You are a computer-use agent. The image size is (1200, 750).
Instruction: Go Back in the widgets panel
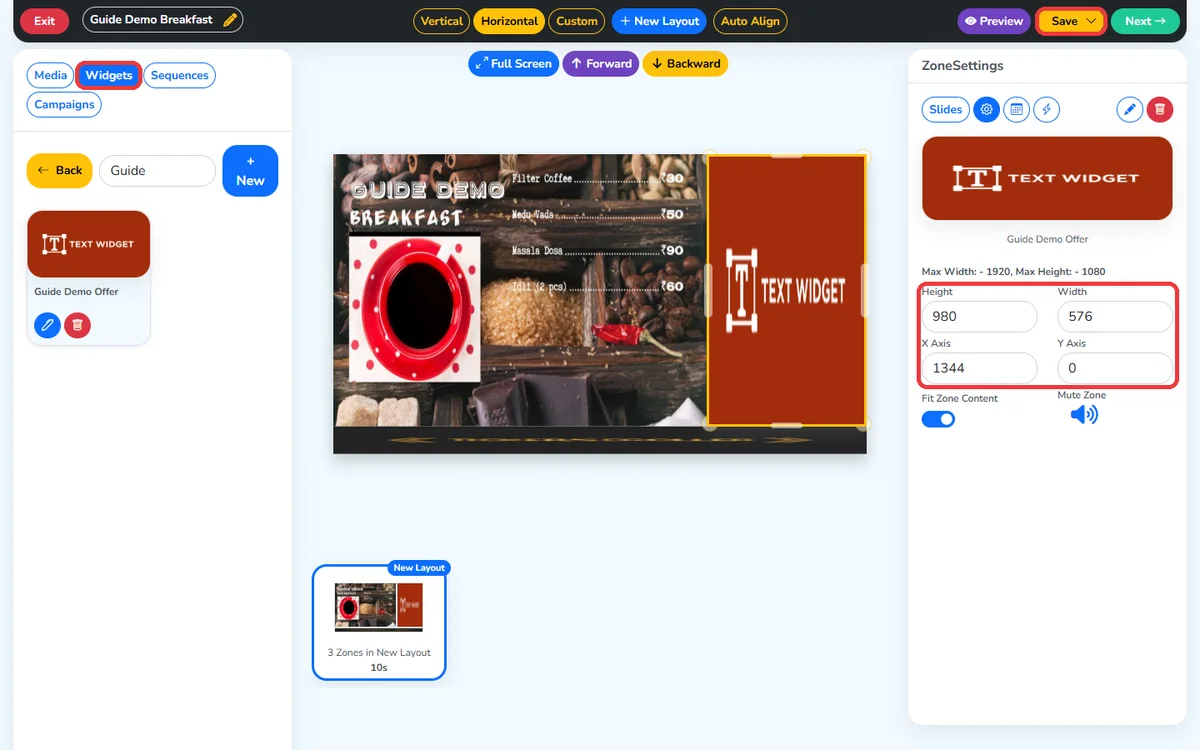60,170
